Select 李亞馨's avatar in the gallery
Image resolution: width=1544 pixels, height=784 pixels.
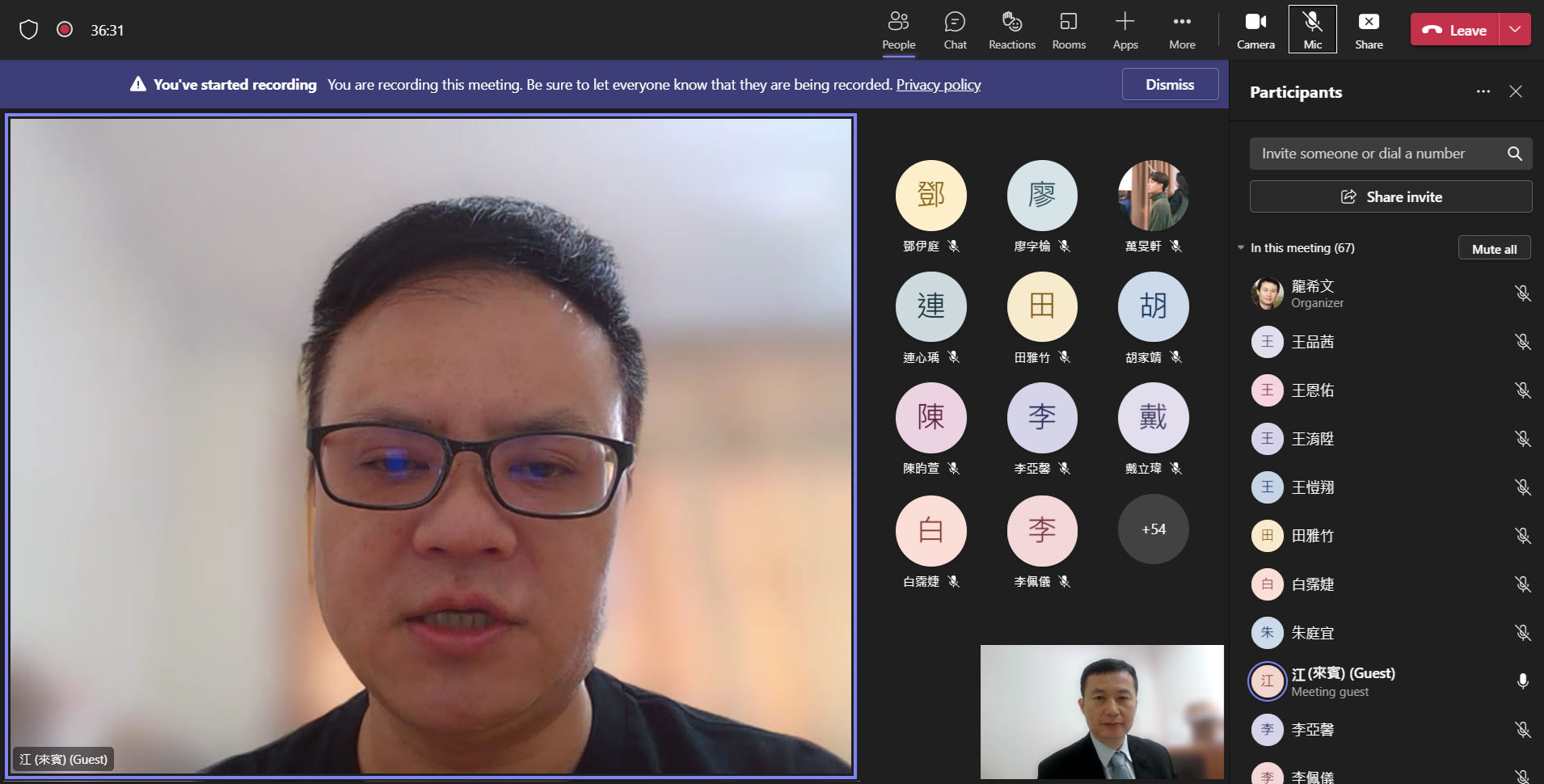pos(1042,418)
